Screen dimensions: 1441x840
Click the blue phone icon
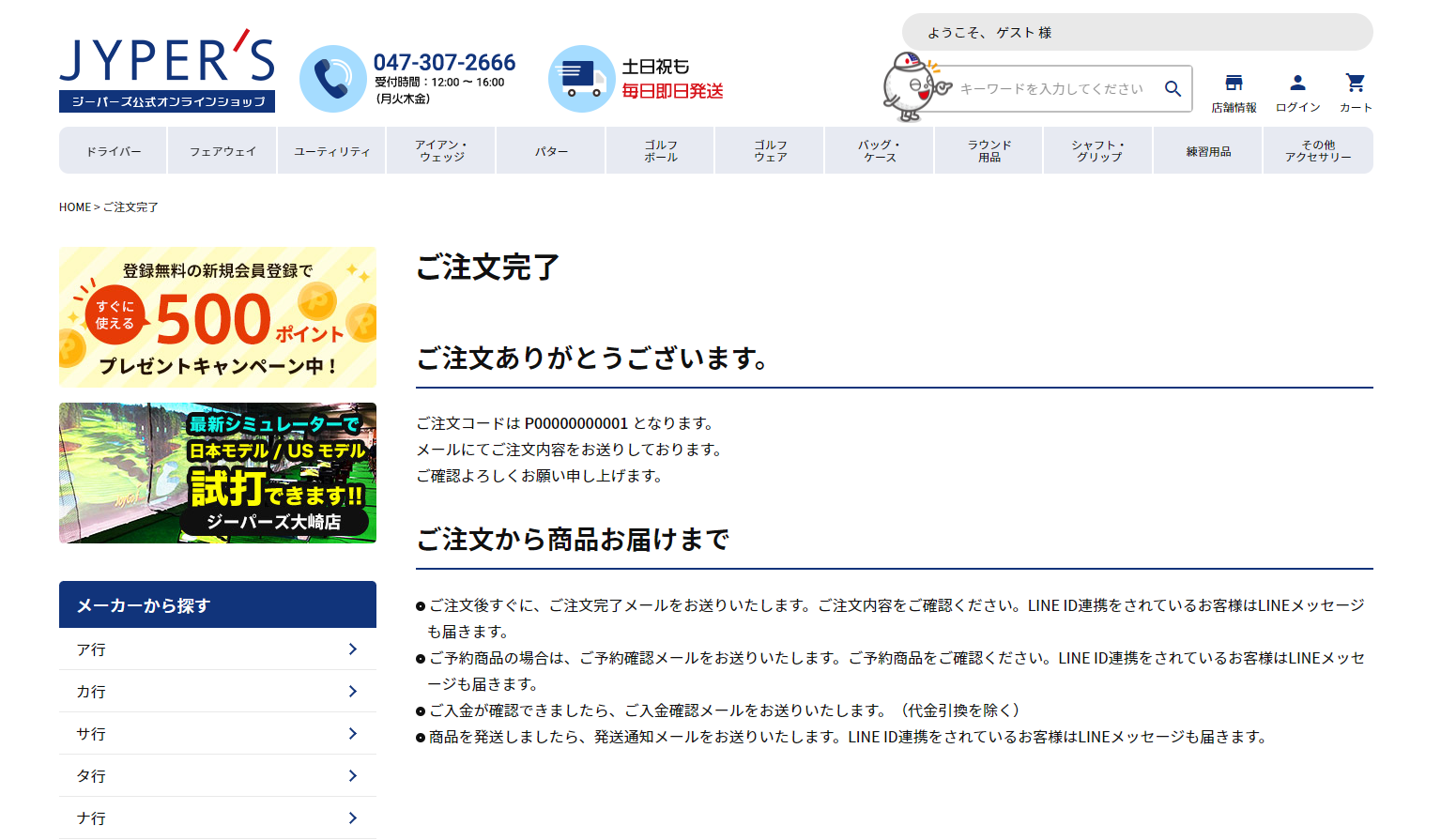(x=332, y=79)
